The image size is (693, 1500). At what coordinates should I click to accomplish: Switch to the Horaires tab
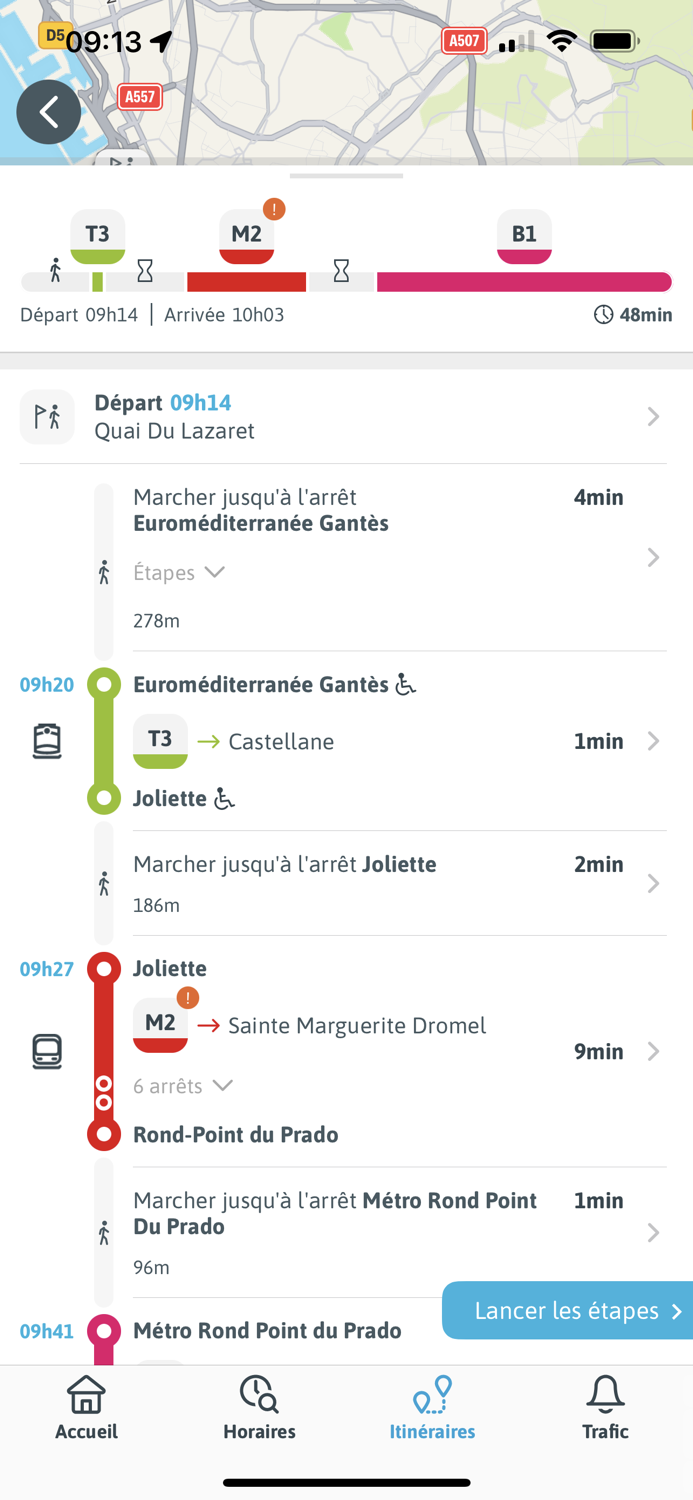point(259,1407)
